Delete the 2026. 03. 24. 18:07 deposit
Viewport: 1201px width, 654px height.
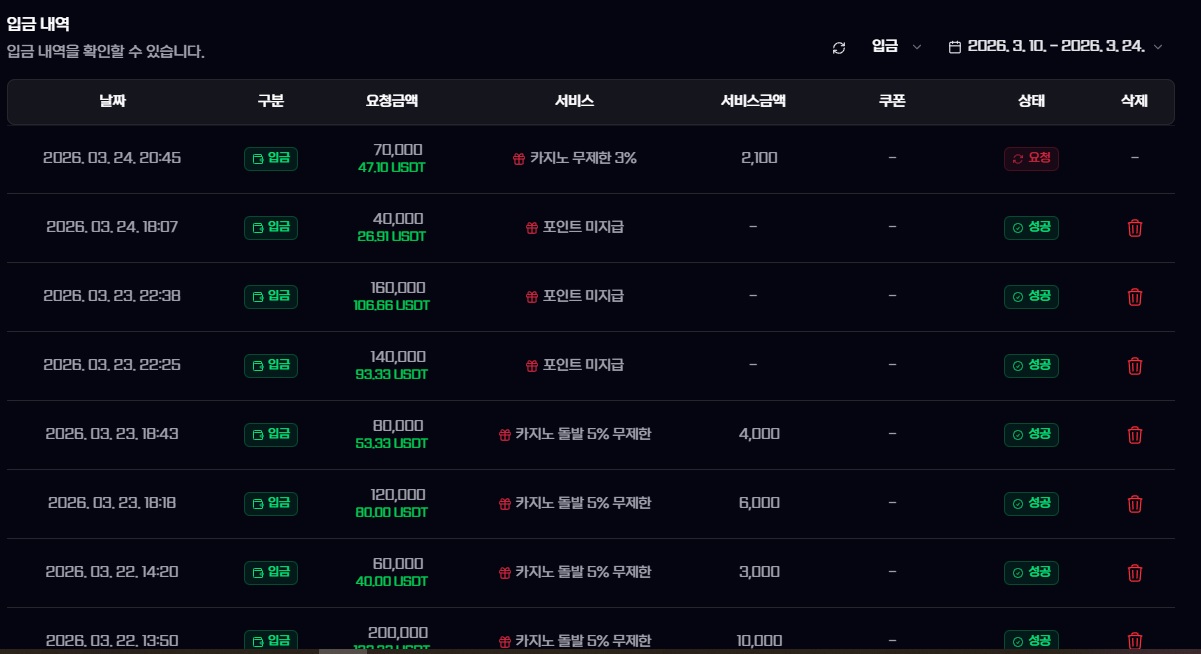point(1134,228)
